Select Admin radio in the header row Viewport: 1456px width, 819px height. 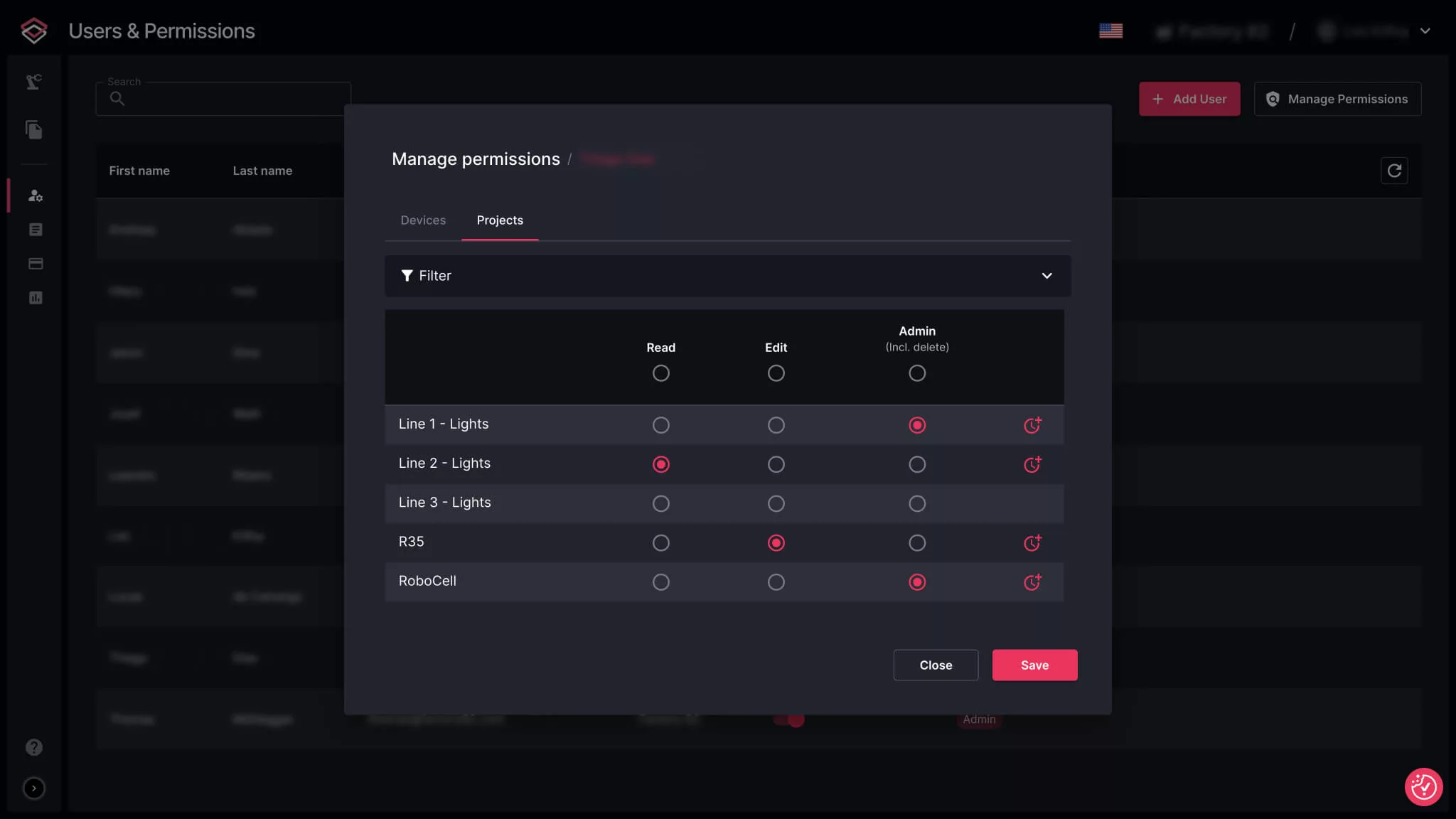[916, 373]
